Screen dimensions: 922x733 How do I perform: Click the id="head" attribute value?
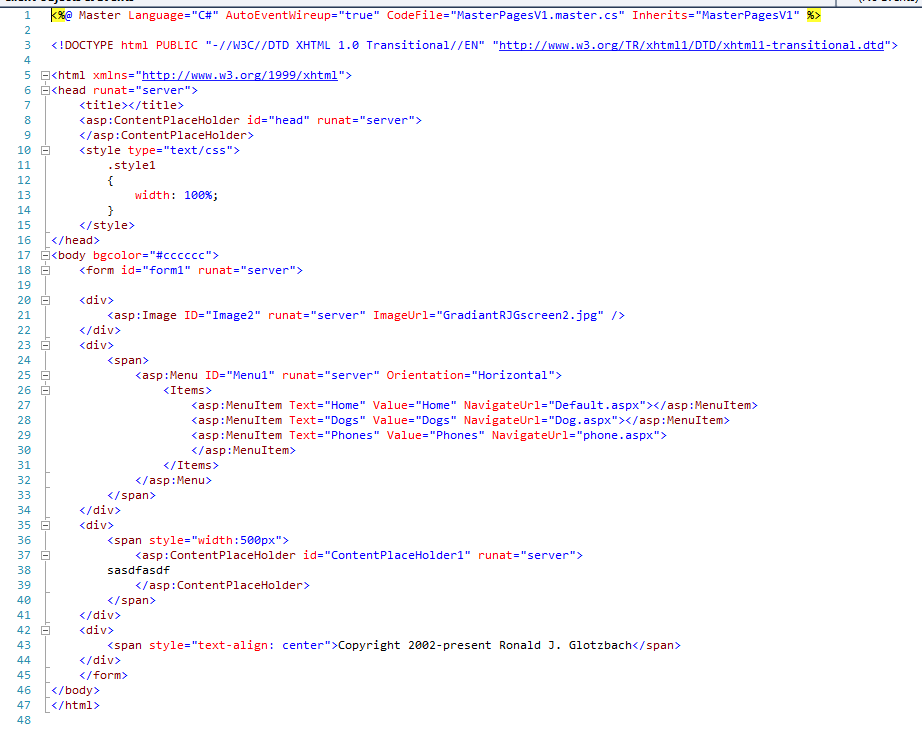coord(289,120)
